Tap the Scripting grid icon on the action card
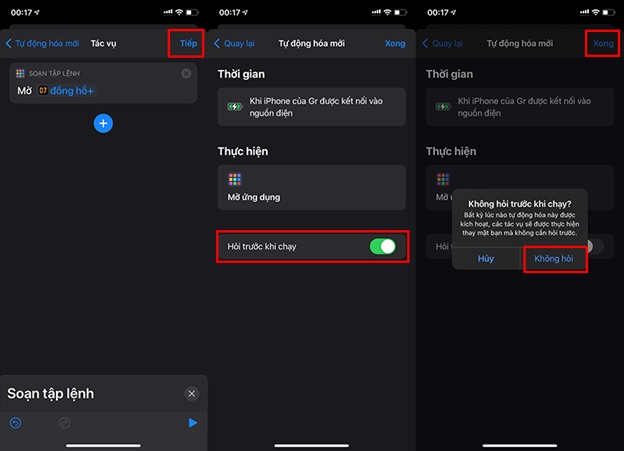 tap(21, 74)
